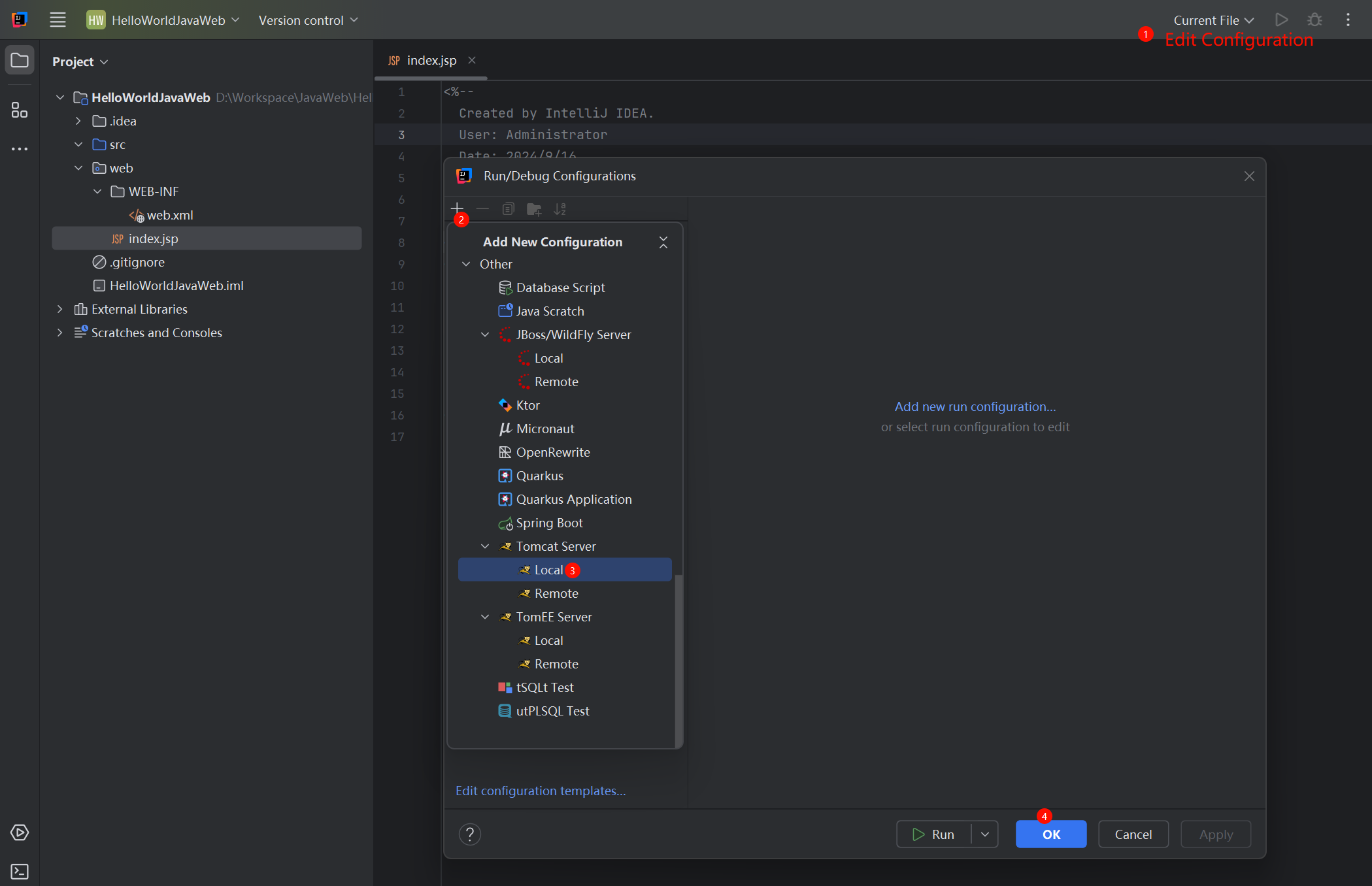Collapse the Tomcat Server tree node

(485, 546)
